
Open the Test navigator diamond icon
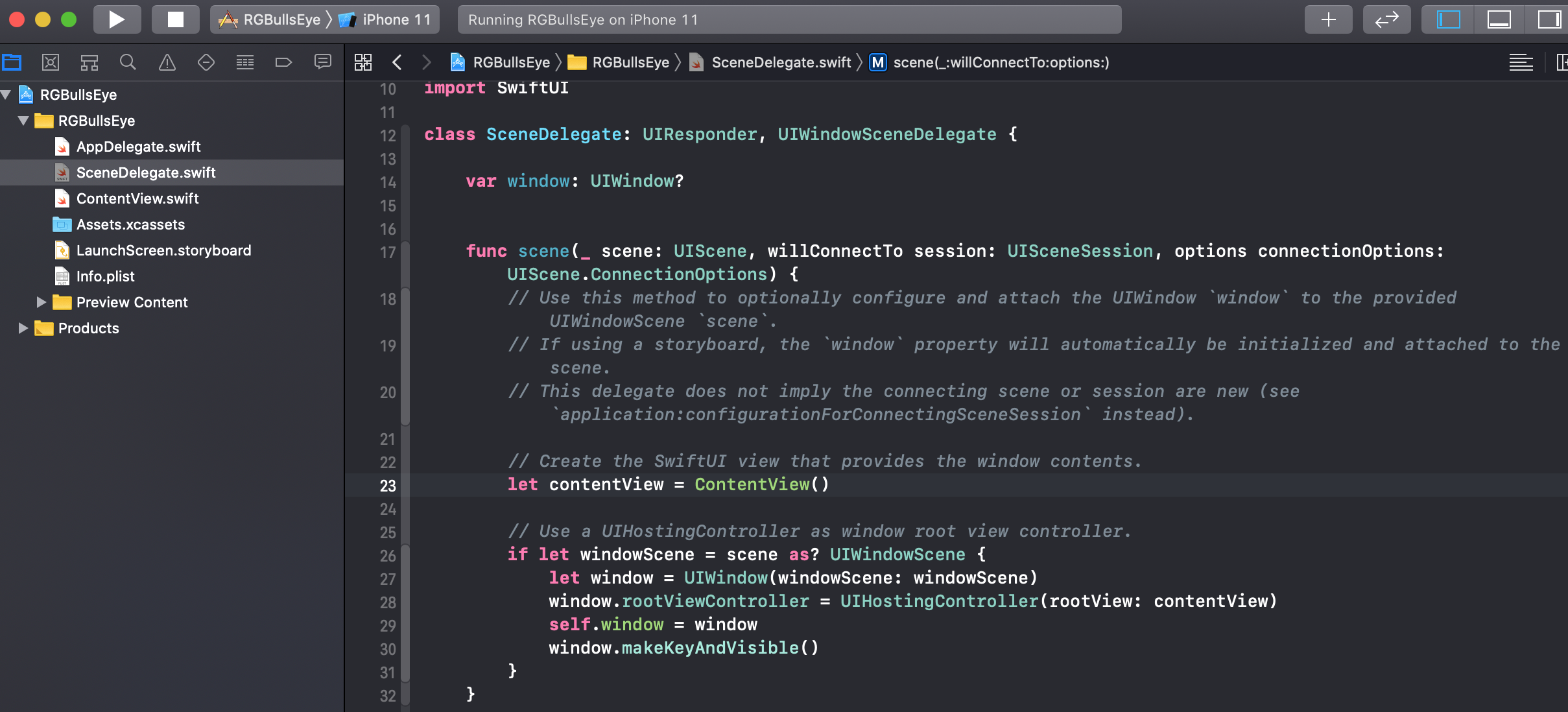tap(206, 62)
